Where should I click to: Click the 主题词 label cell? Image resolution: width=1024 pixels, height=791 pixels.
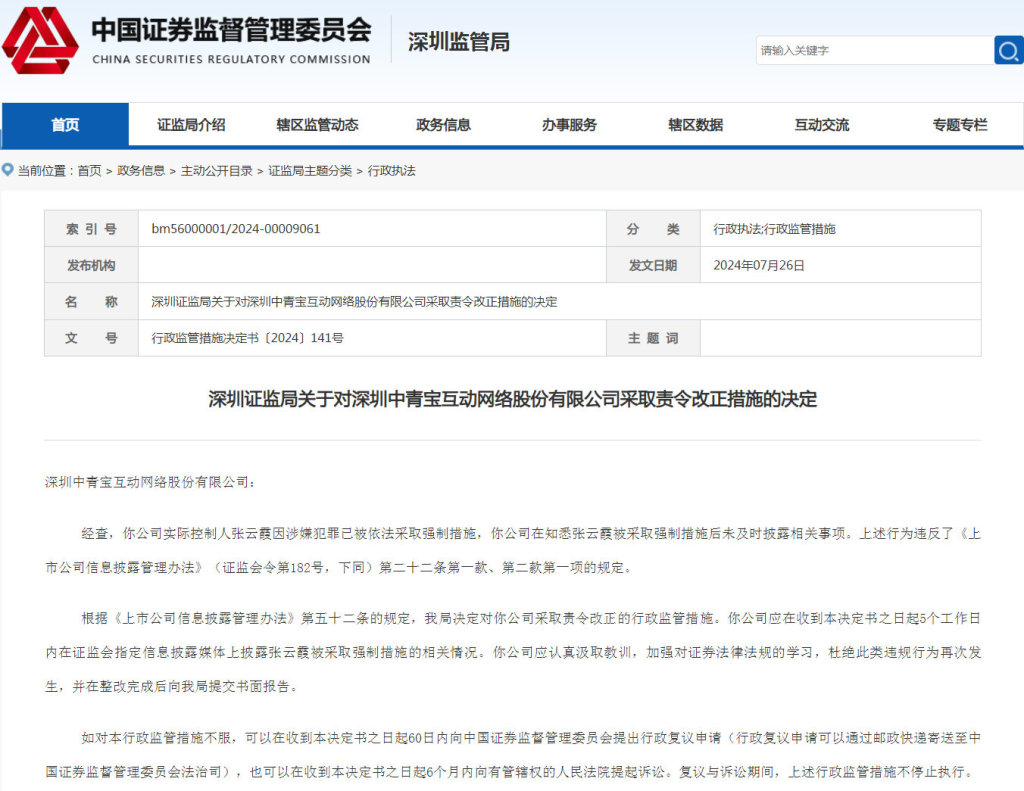(653, 338)
